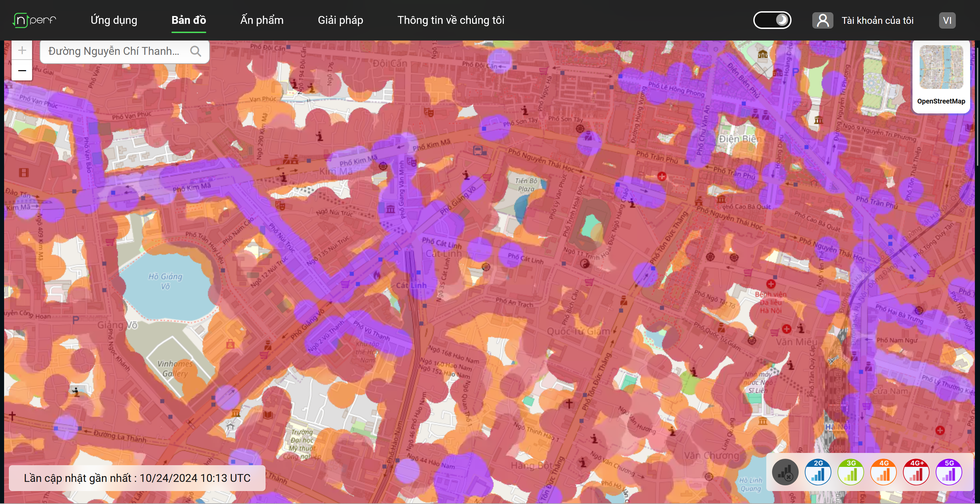Switch the dark mode toggle

tap(771, 20)
